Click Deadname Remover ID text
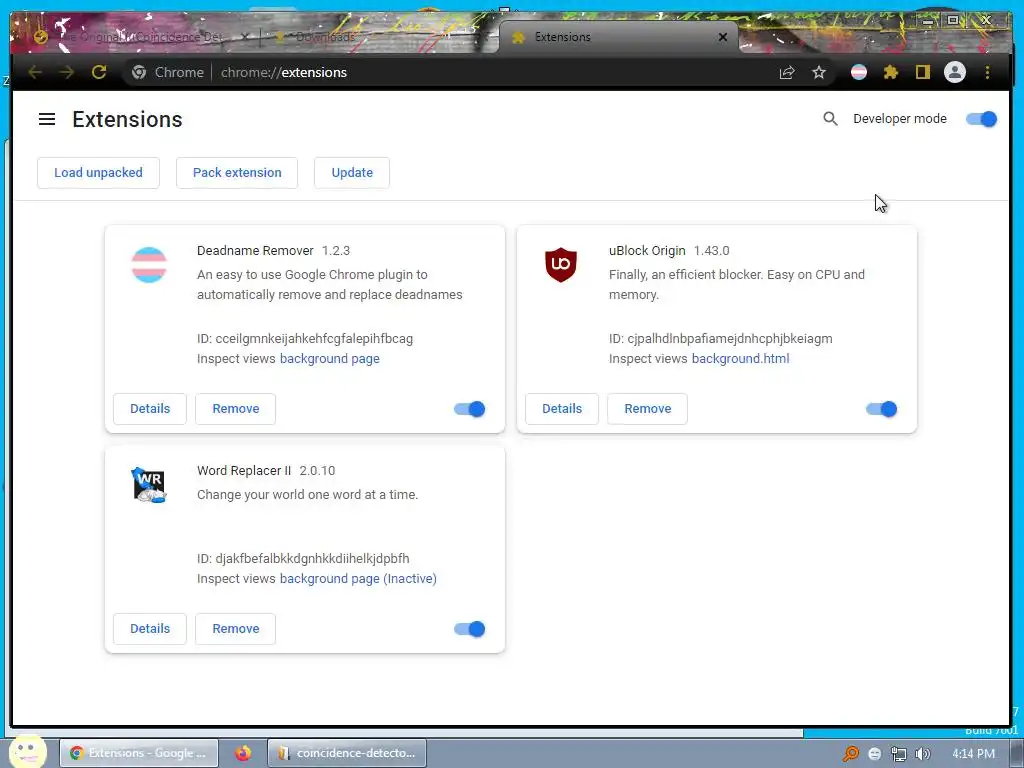 point(305,339)
